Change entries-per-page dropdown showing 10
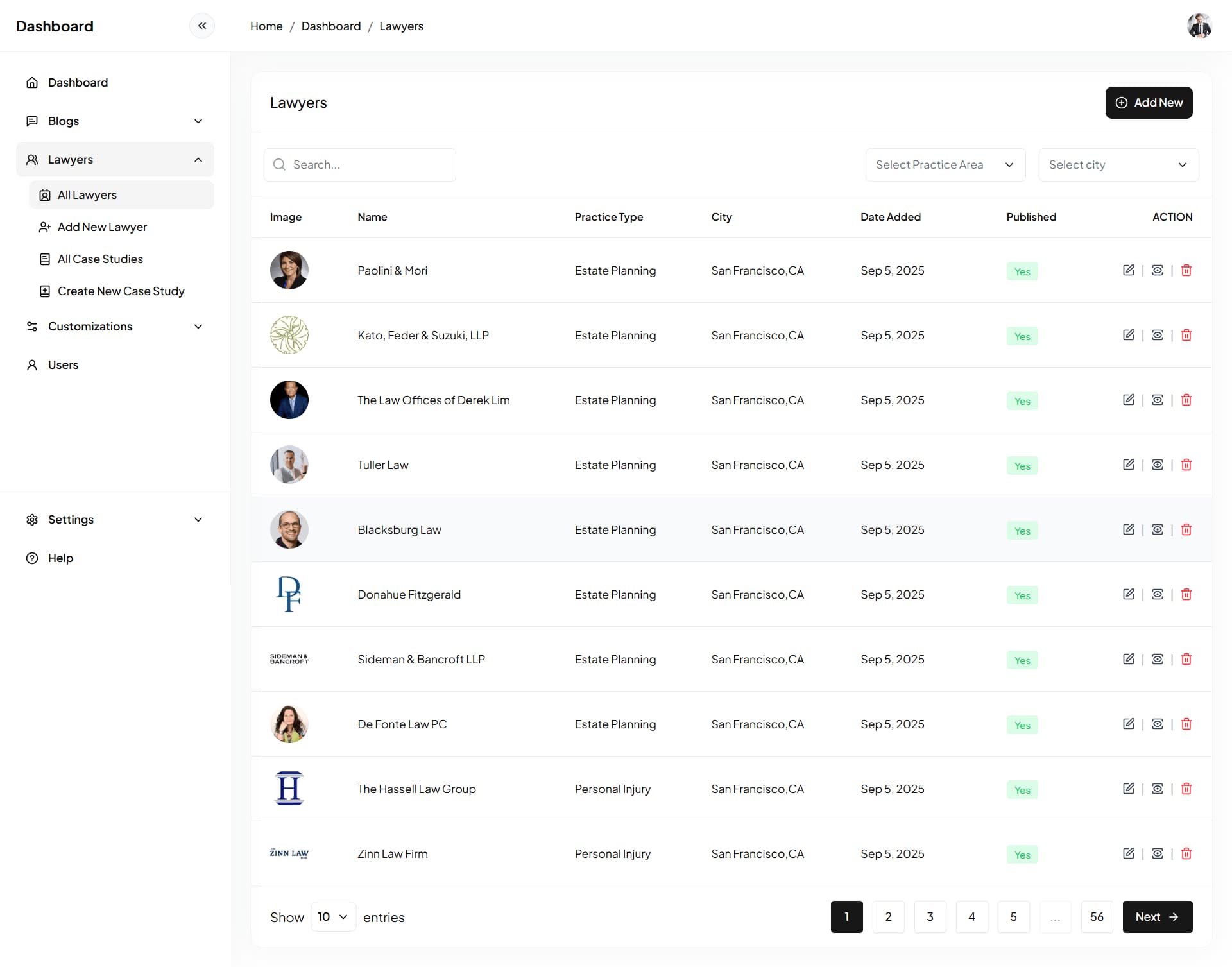1232x967 pixels. tap(333, 916)
